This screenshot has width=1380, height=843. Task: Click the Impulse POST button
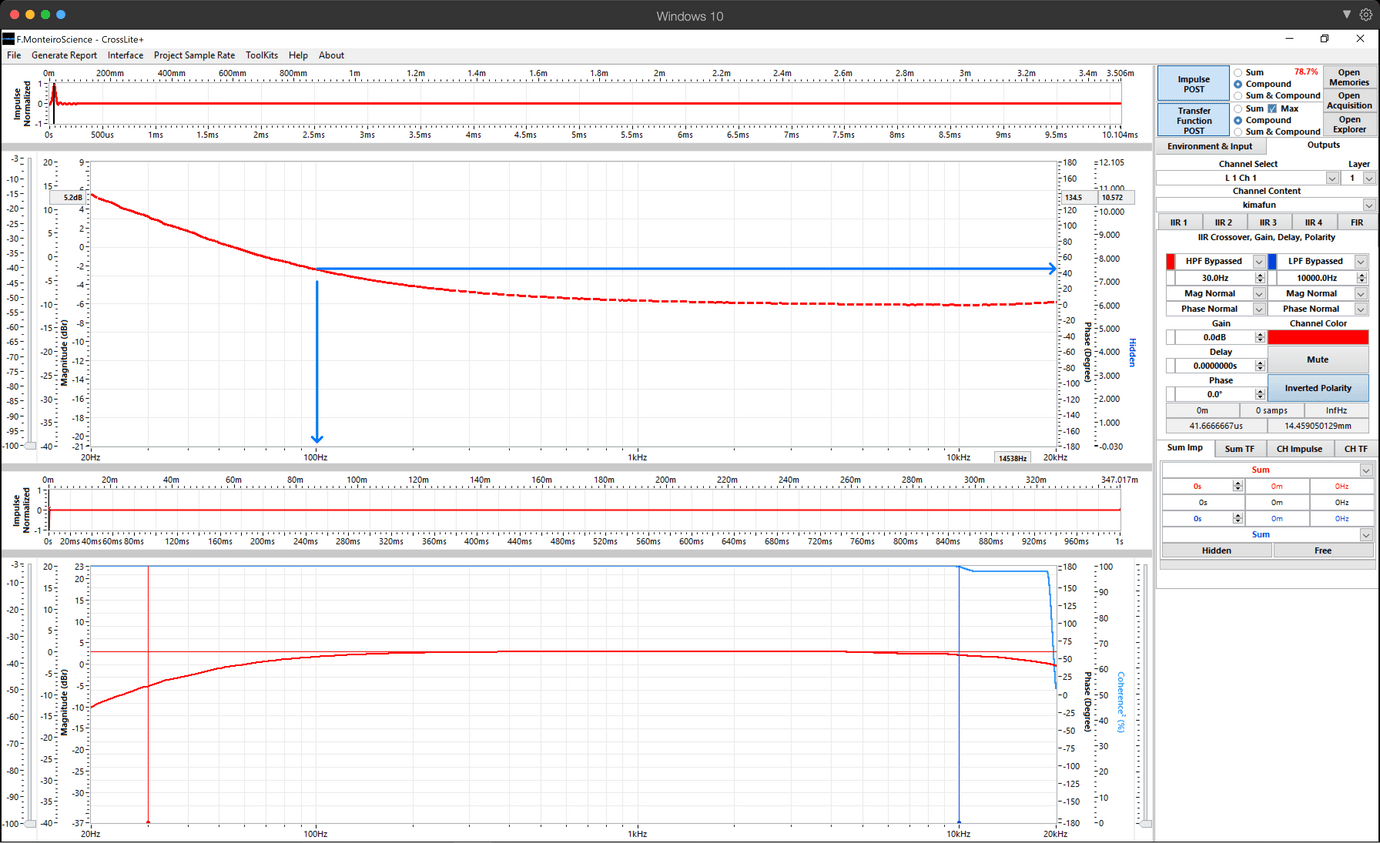pyautogui.click(x=1193, y=84)
